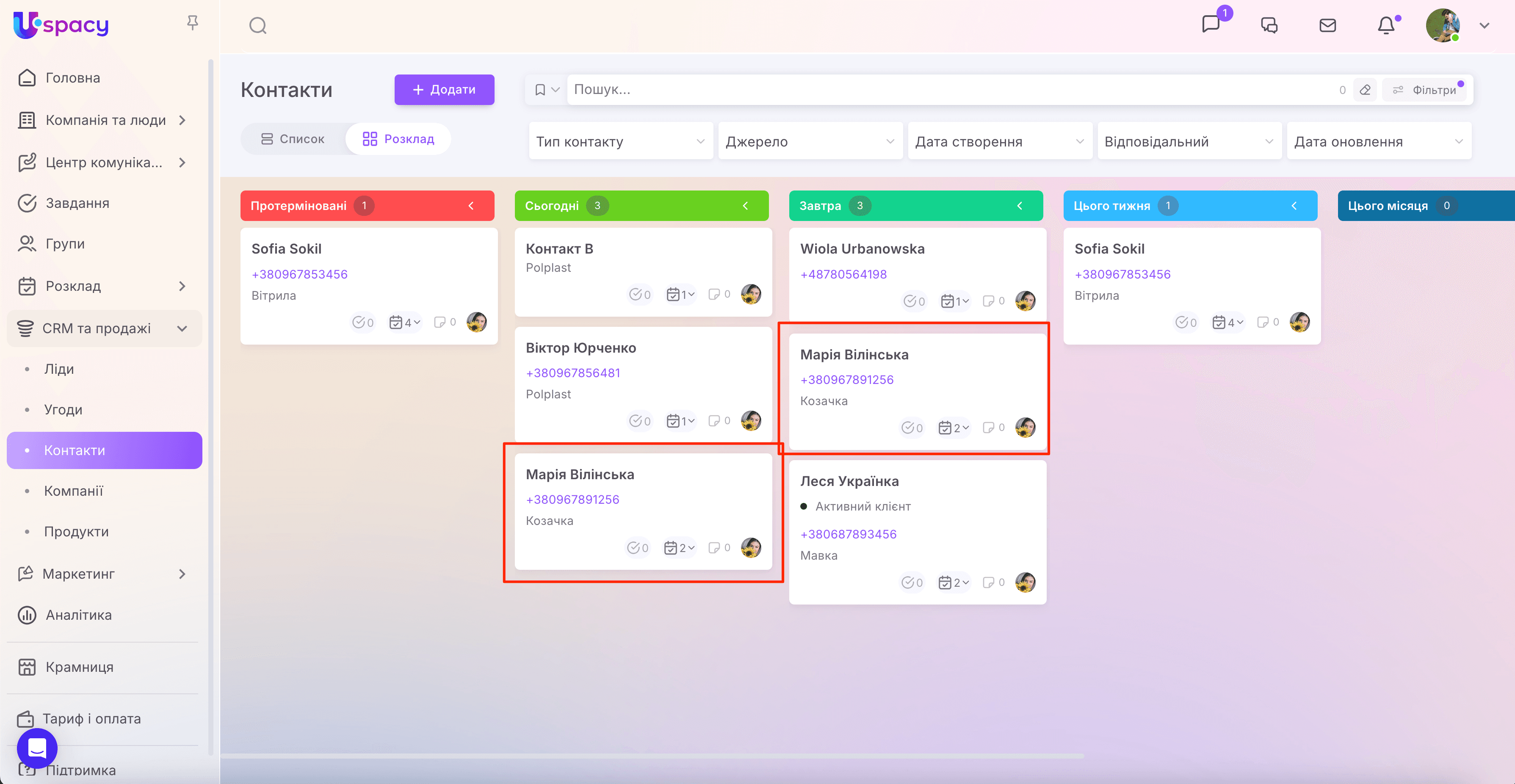Expand activities calendar on Wiola Urbanowska card

955,301
